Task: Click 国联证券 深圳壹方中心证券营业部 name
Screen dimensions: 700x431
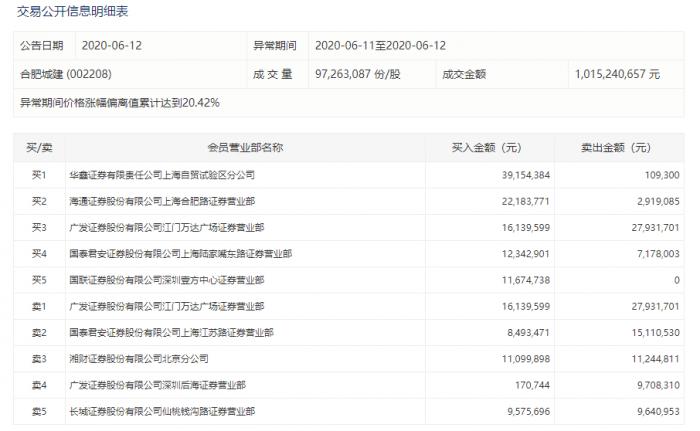Action: pyautogui.click(x=167, y=280)
